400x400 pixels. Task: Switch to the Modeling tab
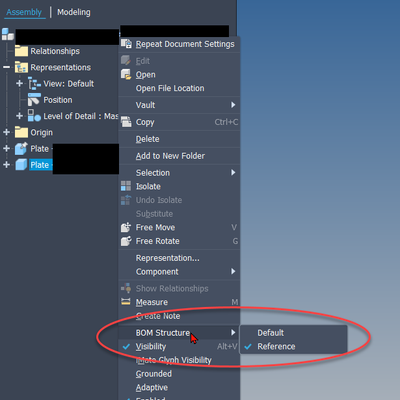[74, 12]
